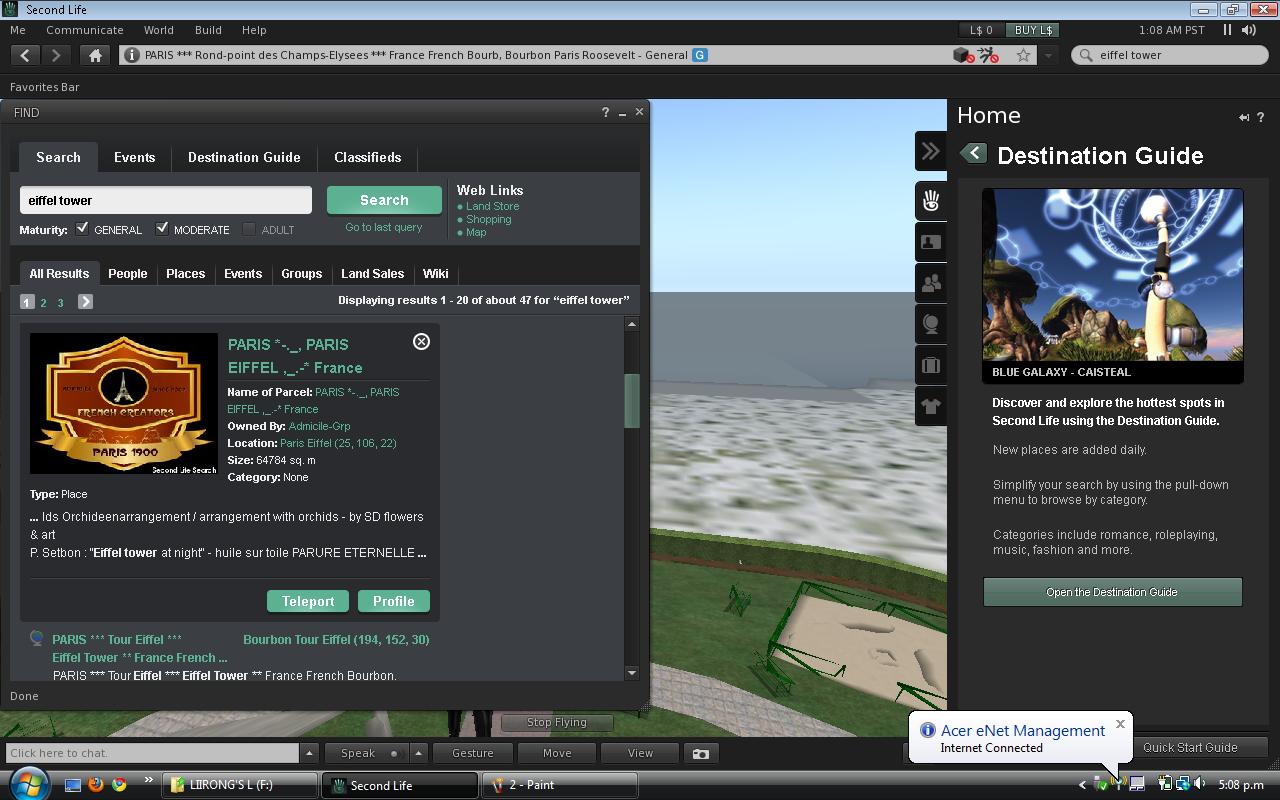
Task: Open the Quick Start Guide button
Action: pos(1190,747)
